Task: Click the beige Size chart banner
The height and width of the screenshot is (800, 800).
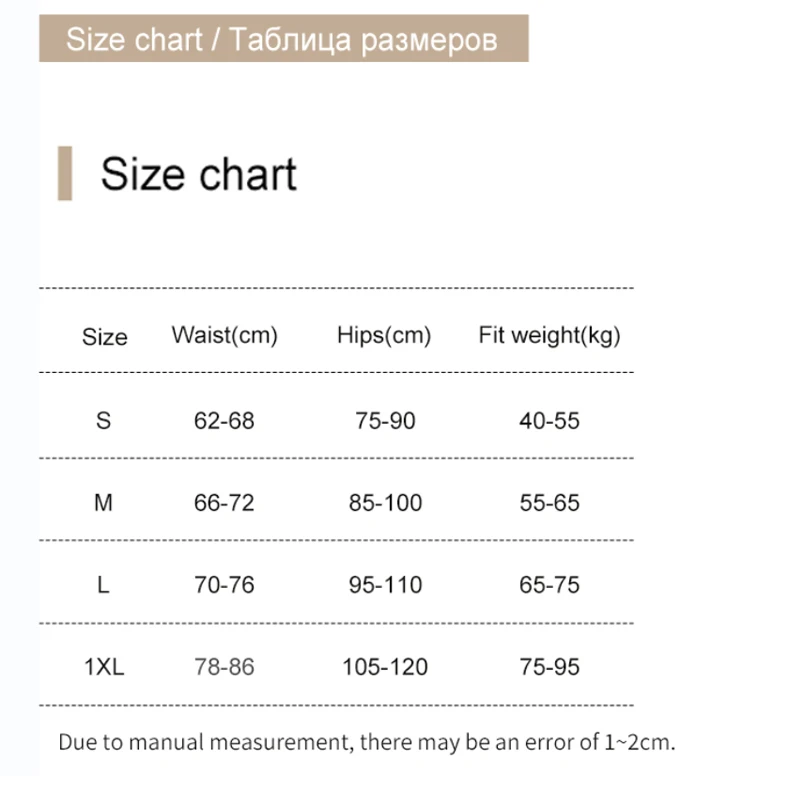Action: pos(284,38)
